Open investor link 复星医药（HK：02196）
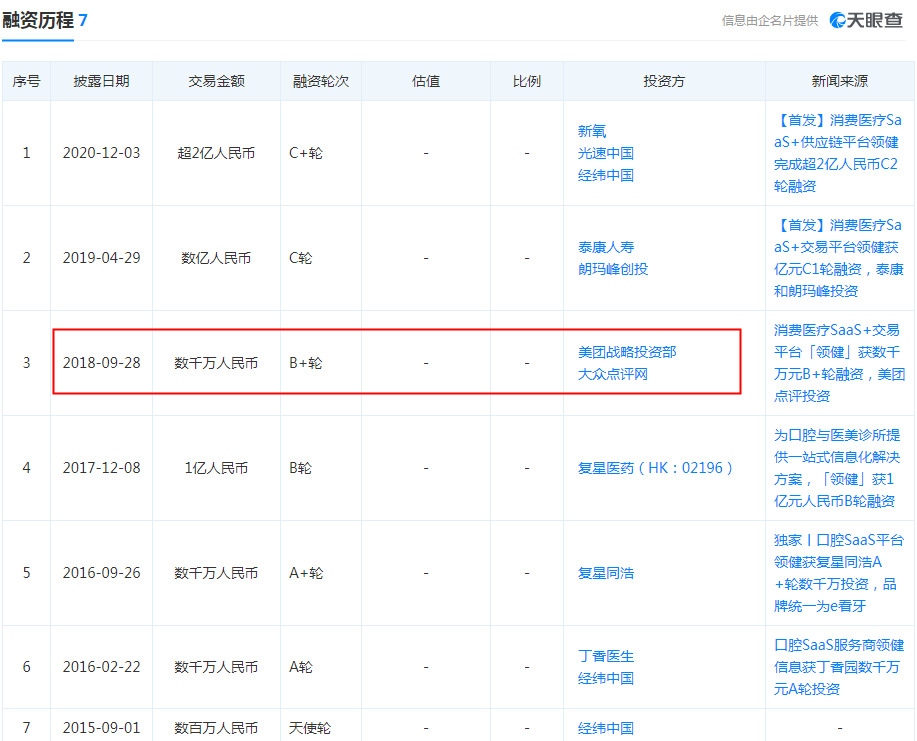The width and height of the screenshot is (917, 741). pyautogui.click(x=655, y=468)
